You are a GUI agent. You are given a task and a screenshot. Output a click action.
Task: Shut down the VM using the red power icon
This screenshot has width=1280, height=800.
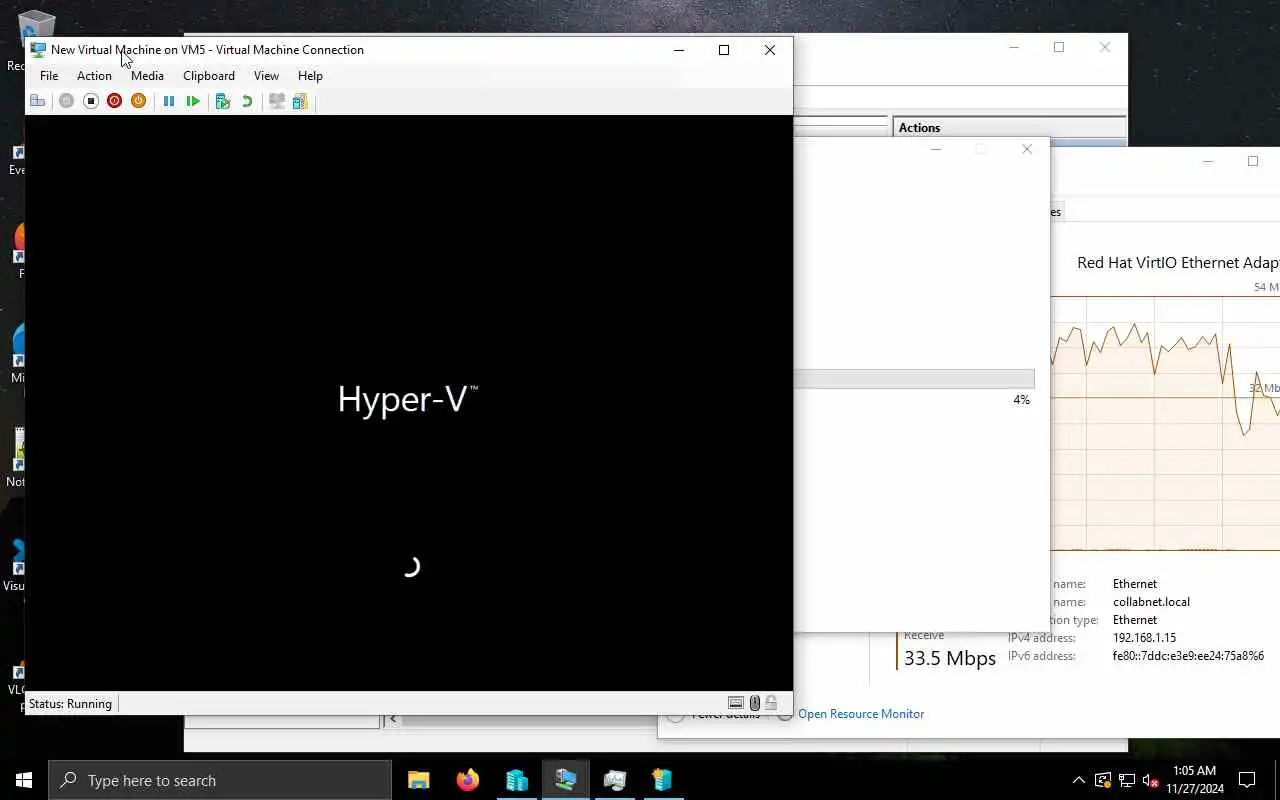tap(114, 101)
